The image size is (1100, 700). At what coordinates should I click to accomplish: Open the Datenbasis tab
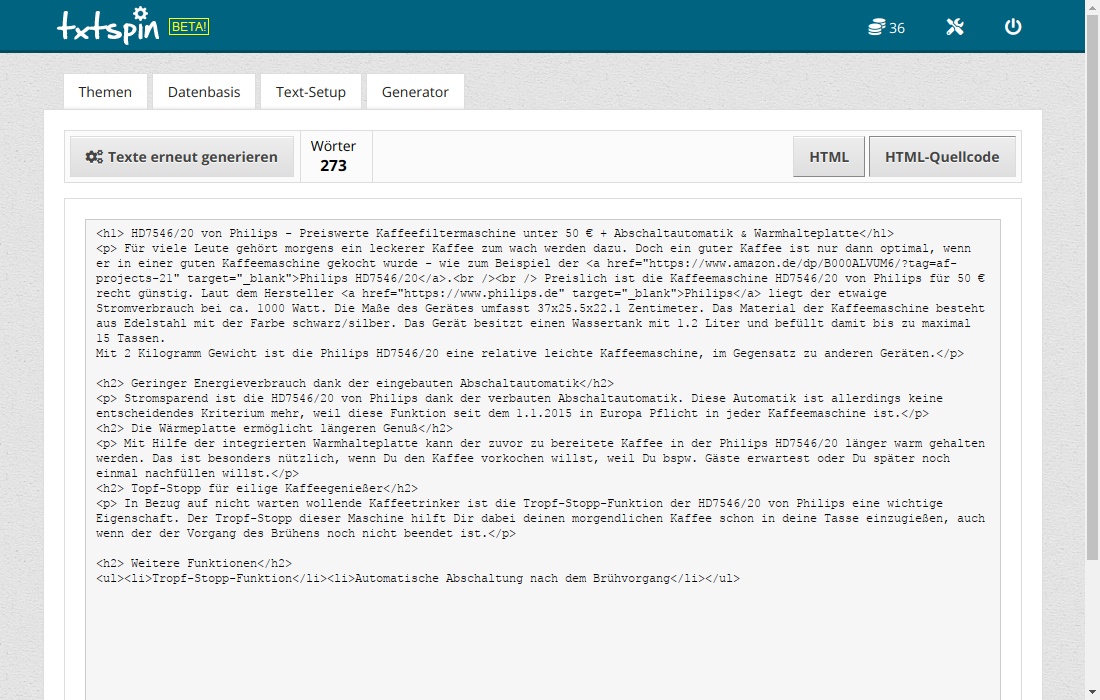coord(204,92)
